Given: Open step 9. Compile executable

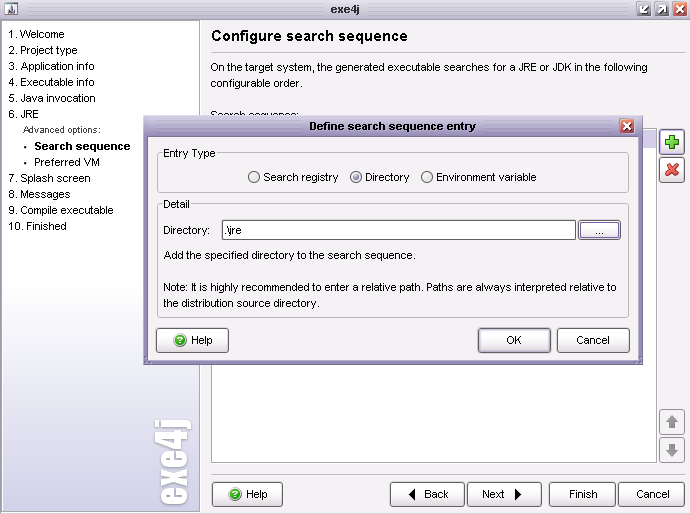Looking at the screenshot, I should tap(61, 210).
